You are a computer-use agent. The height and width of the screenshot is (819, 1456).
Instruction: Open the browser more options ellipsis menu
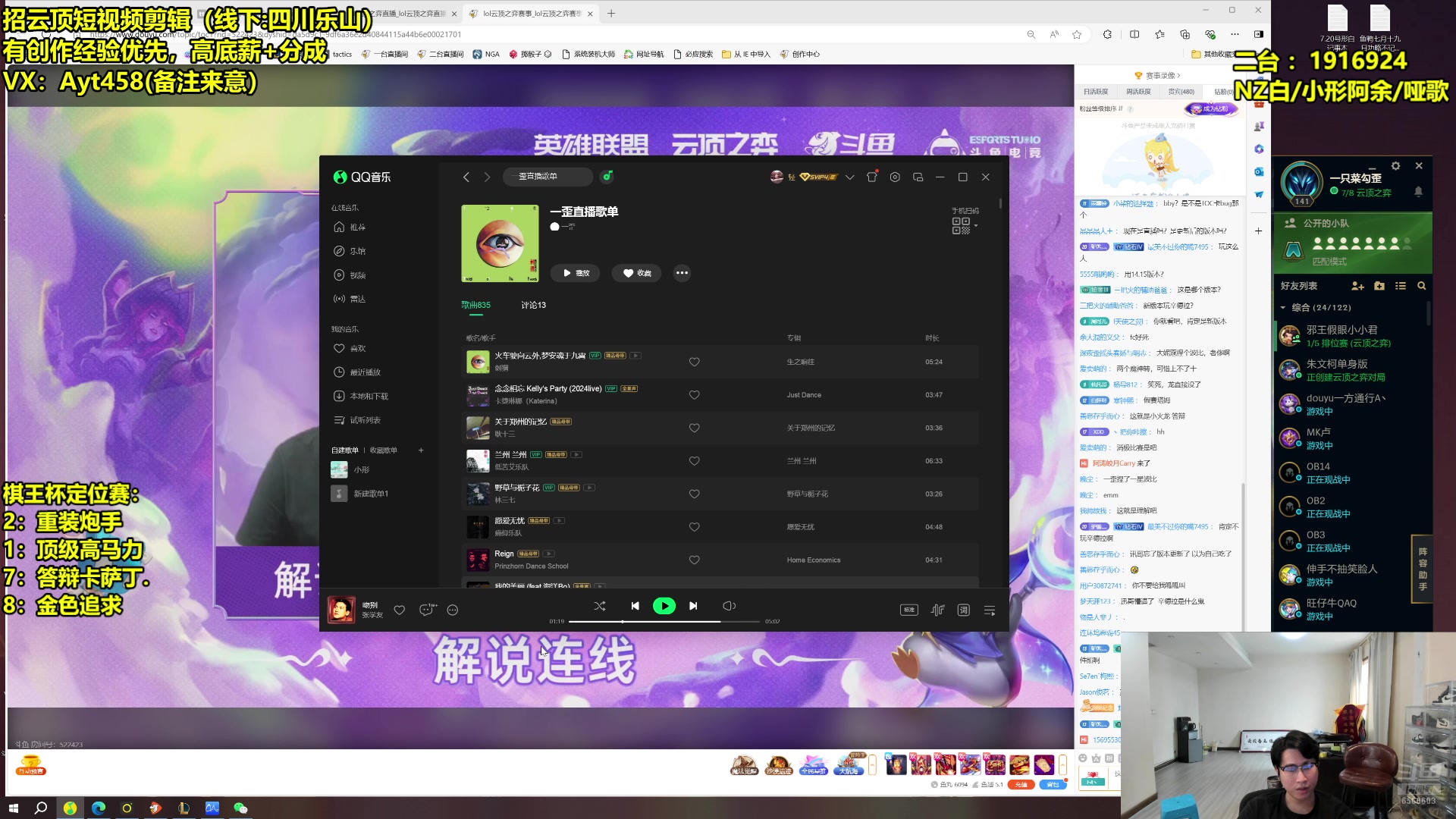point(1235,34)
